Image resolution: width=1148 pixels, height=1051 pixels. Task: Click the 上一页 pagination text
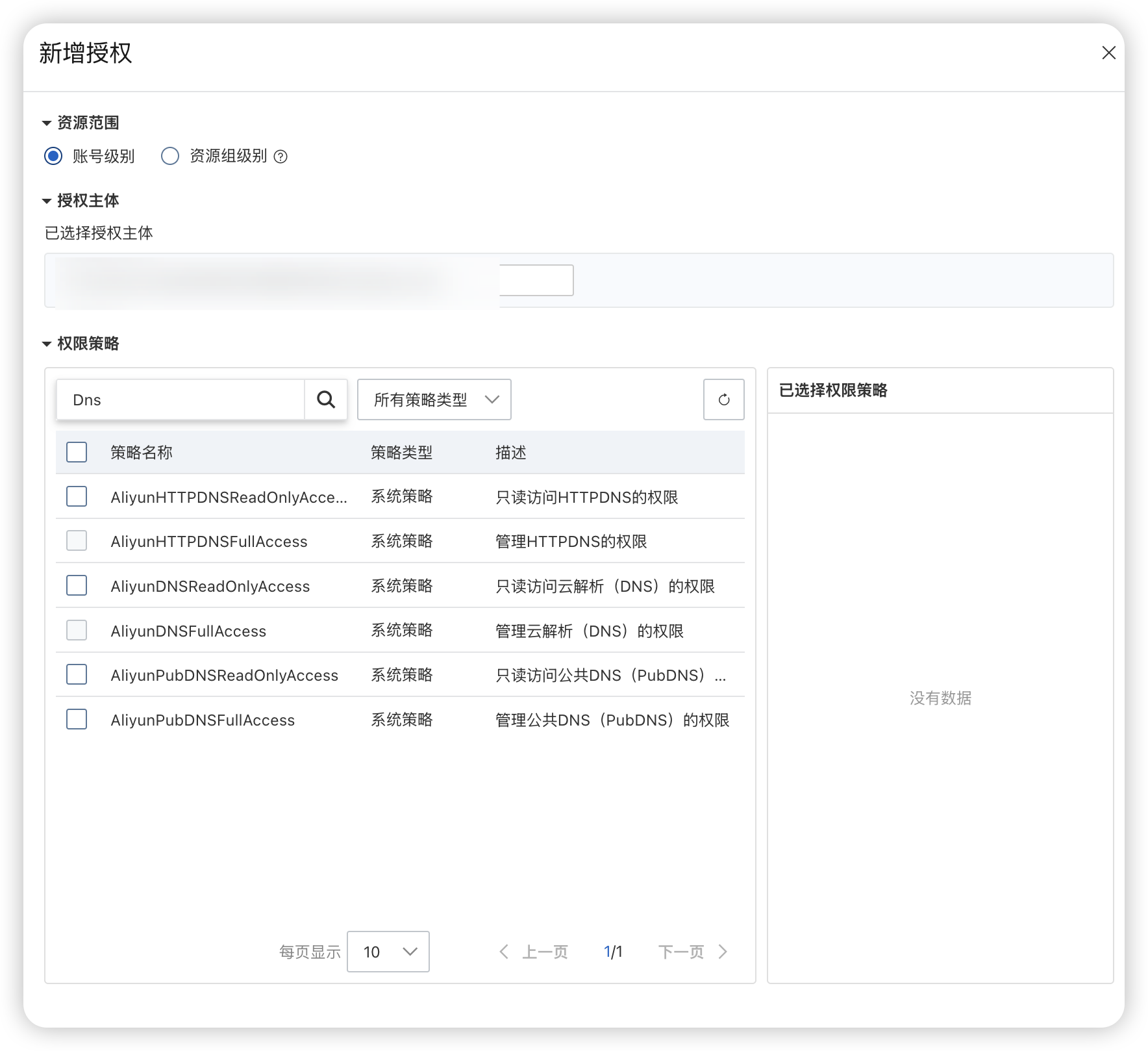click(x=545, y=952)
